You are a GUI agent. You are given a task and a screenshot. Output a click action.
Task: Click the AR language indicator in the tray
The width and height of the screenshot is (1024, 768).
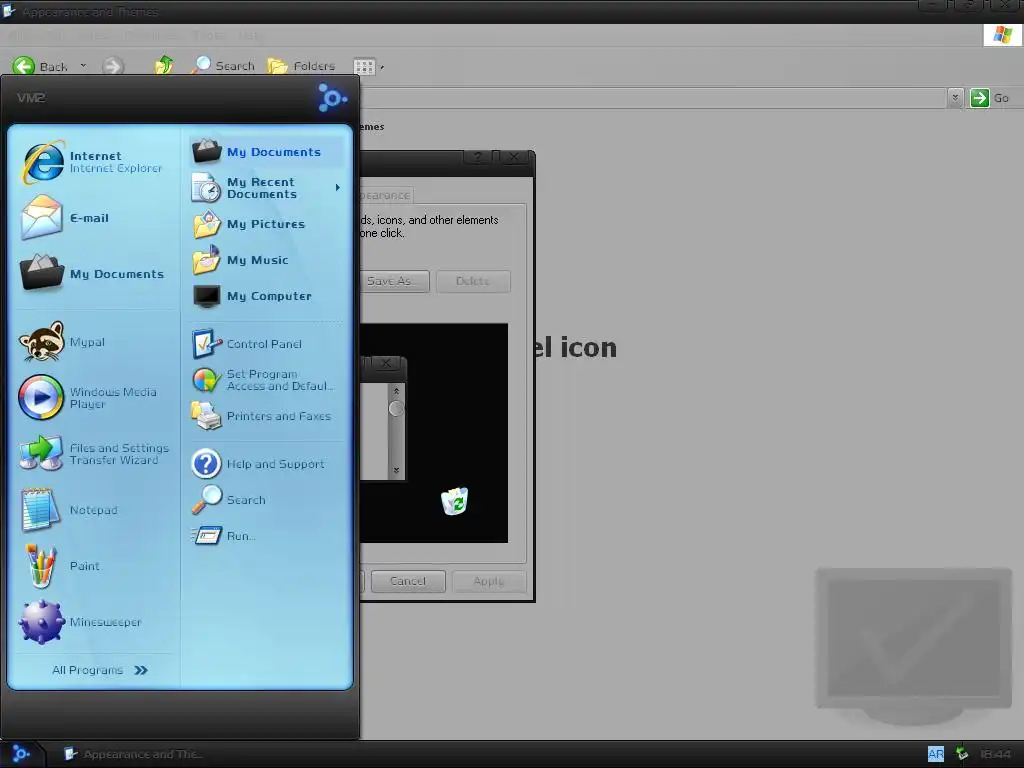click(x=936, y=754)
